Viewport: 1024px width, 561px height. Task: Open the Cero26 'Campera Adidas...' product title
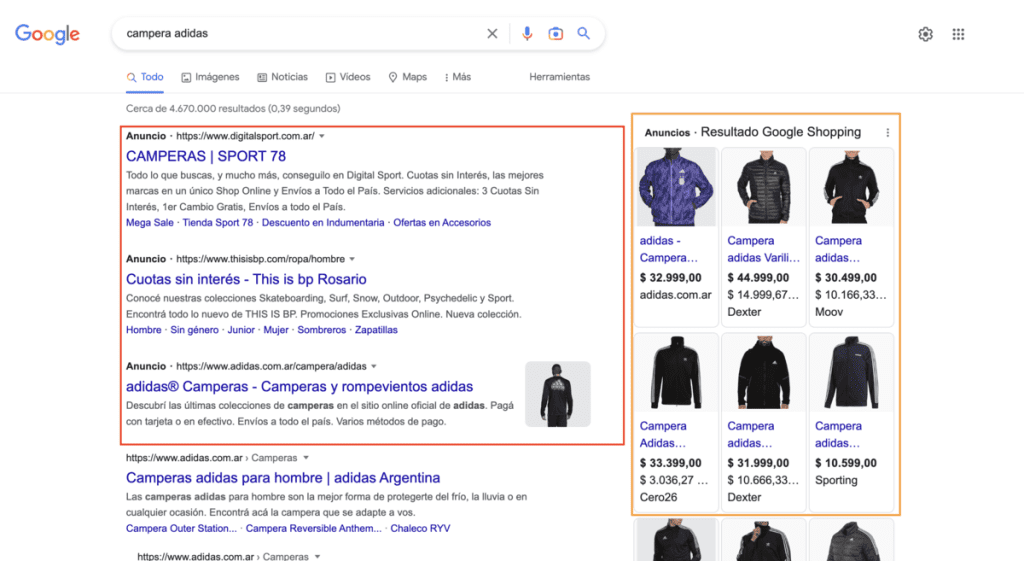click(663, 435)
